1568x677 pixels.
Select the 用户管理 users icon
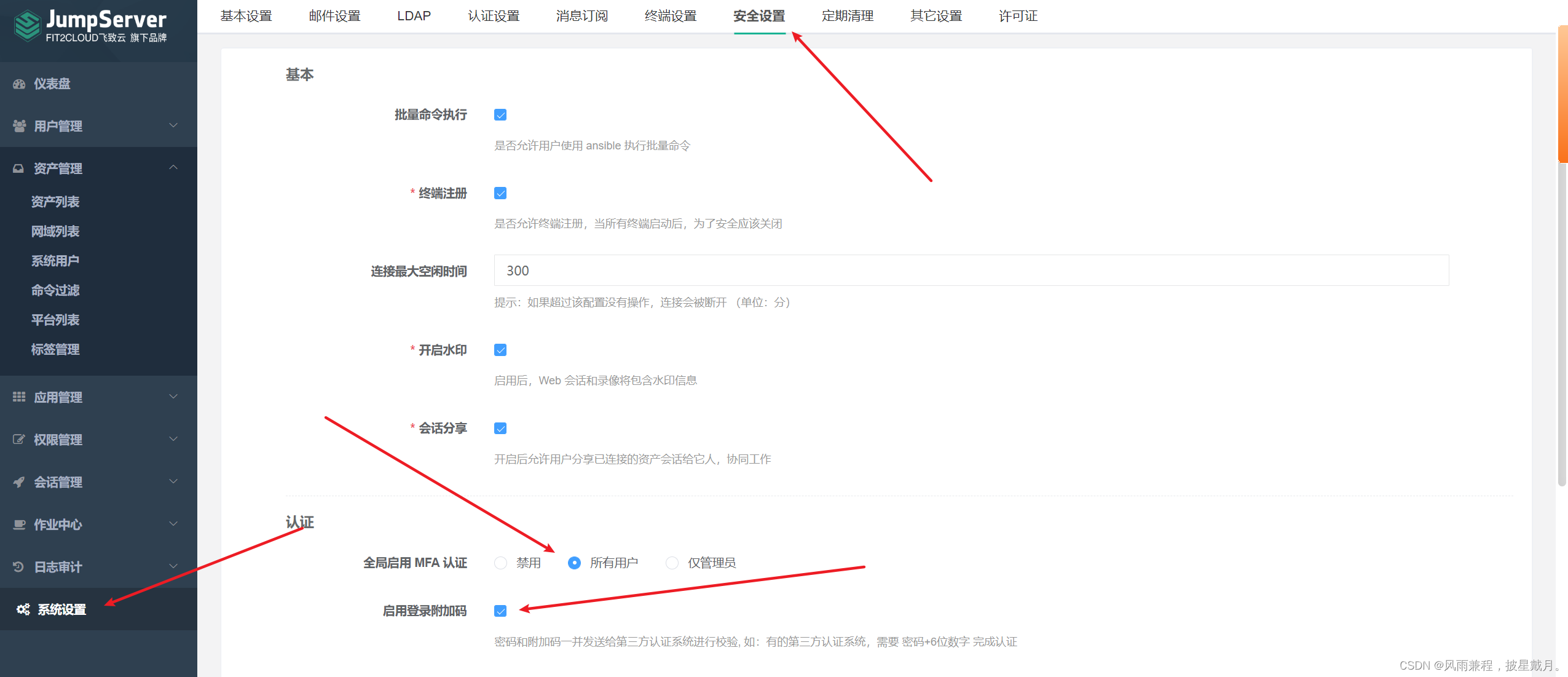[19, 126]
